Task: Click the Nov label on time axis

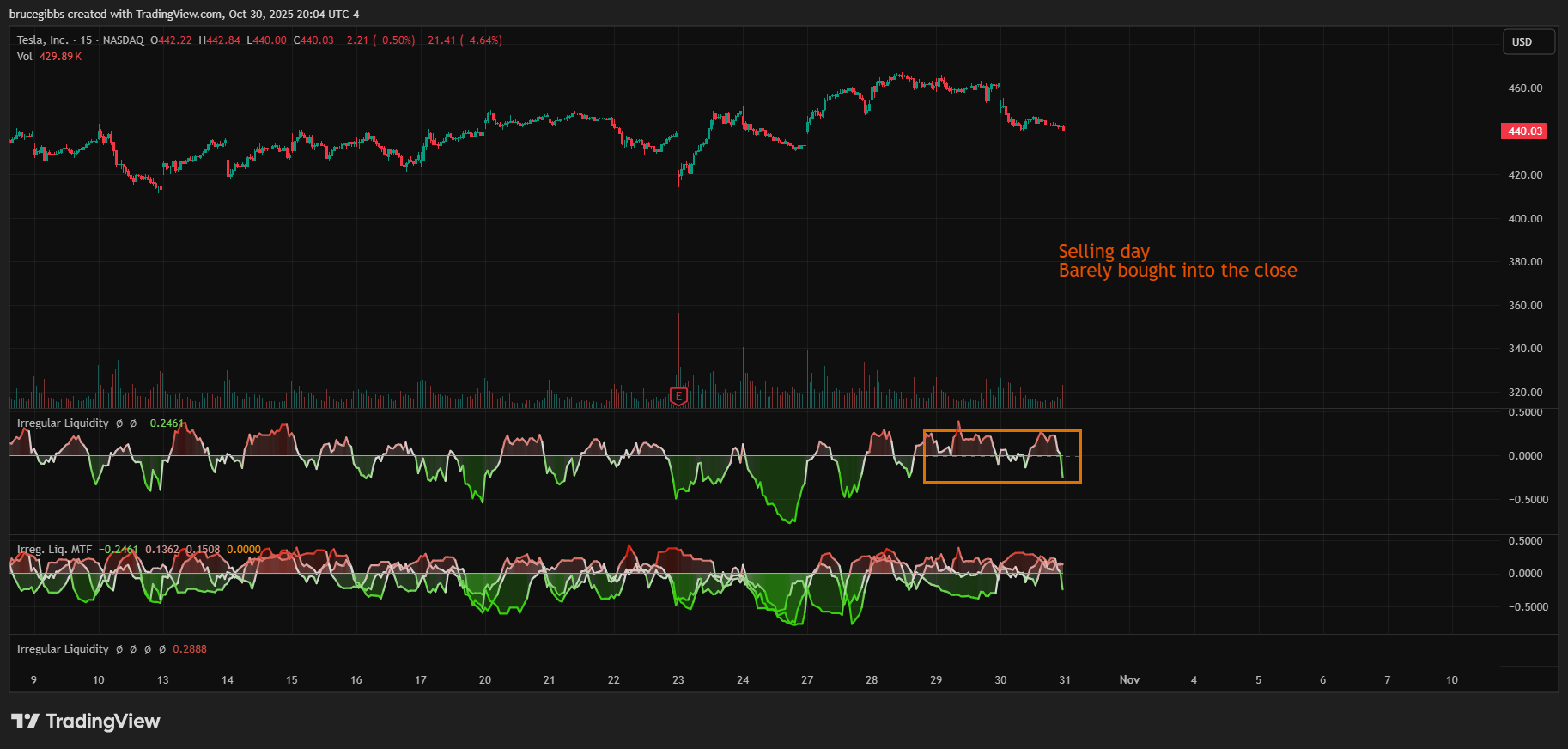Action: point(1129,680)
